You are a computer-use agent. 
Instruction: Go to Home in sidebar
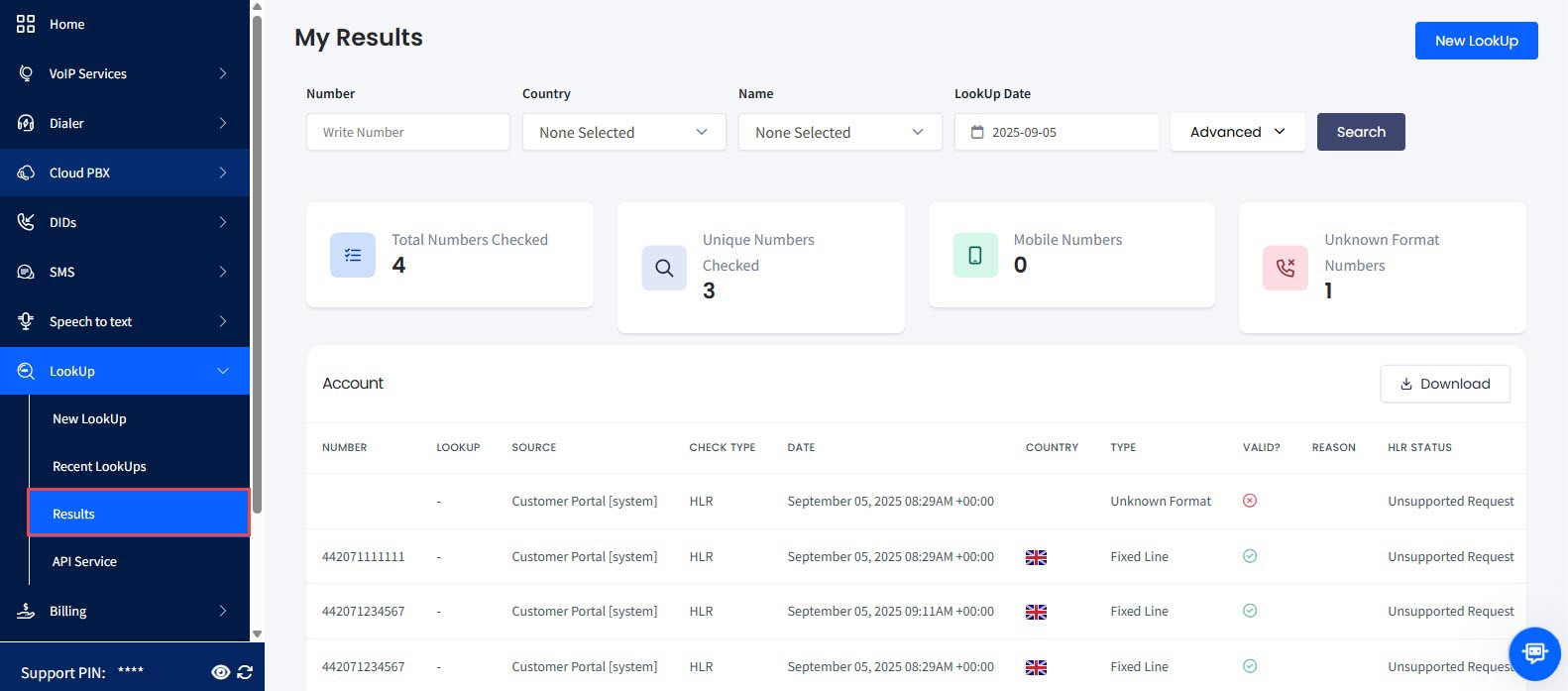tap(66, 24)
